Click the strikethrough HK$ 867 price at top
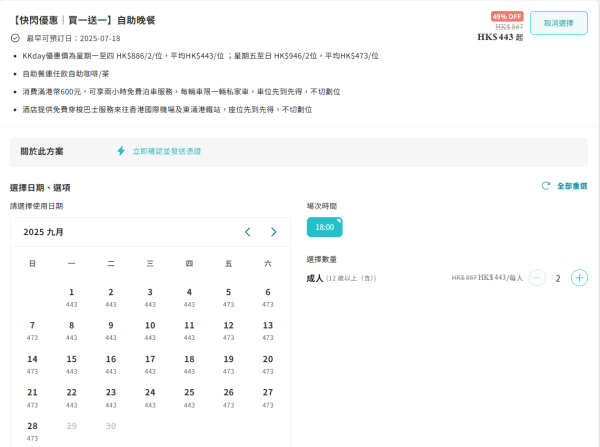Screen dimensions: 600x447 [x=509, y=27]
